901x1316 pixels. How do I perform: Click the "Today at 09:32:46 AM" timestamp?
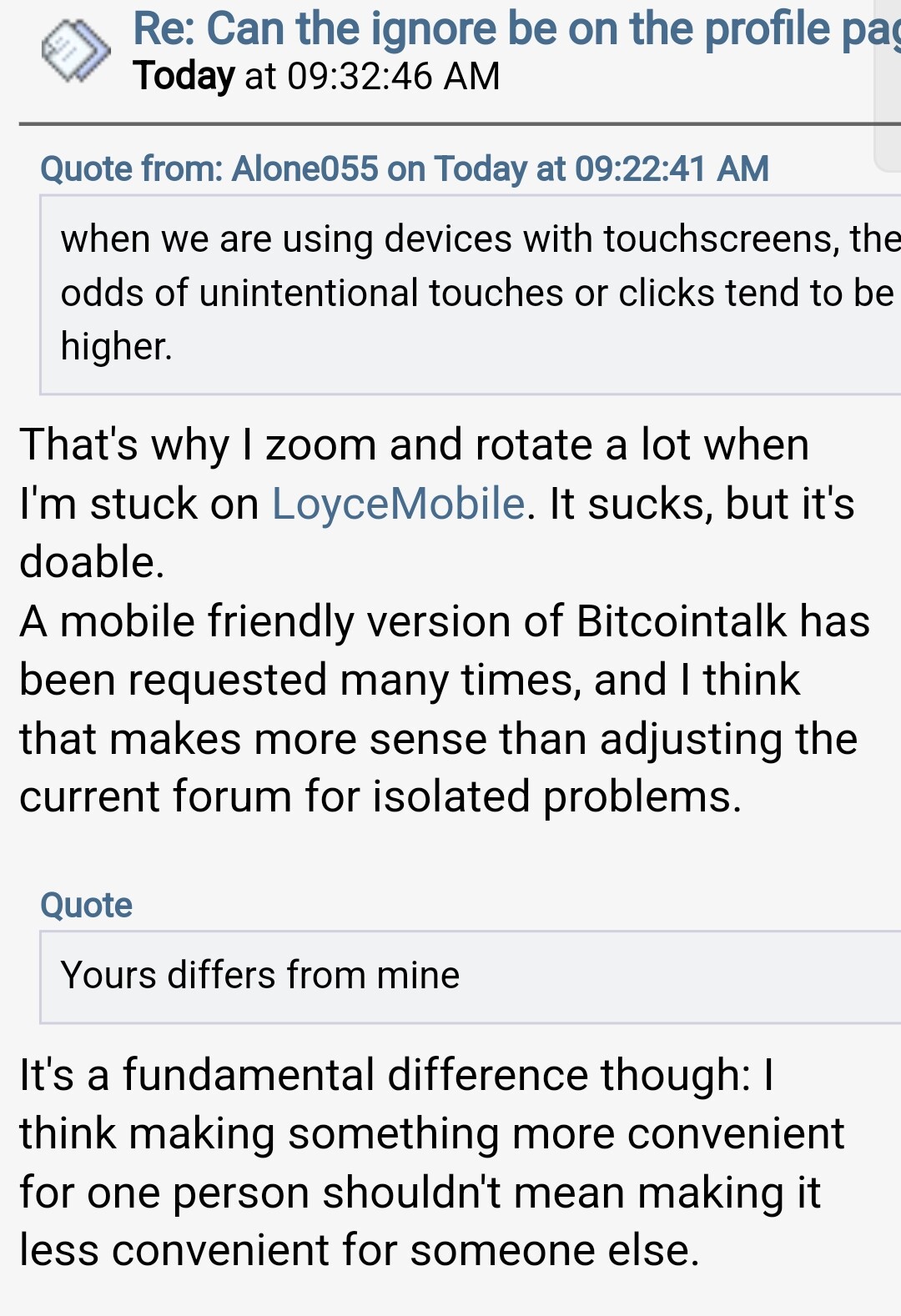[x=317, y=77]
